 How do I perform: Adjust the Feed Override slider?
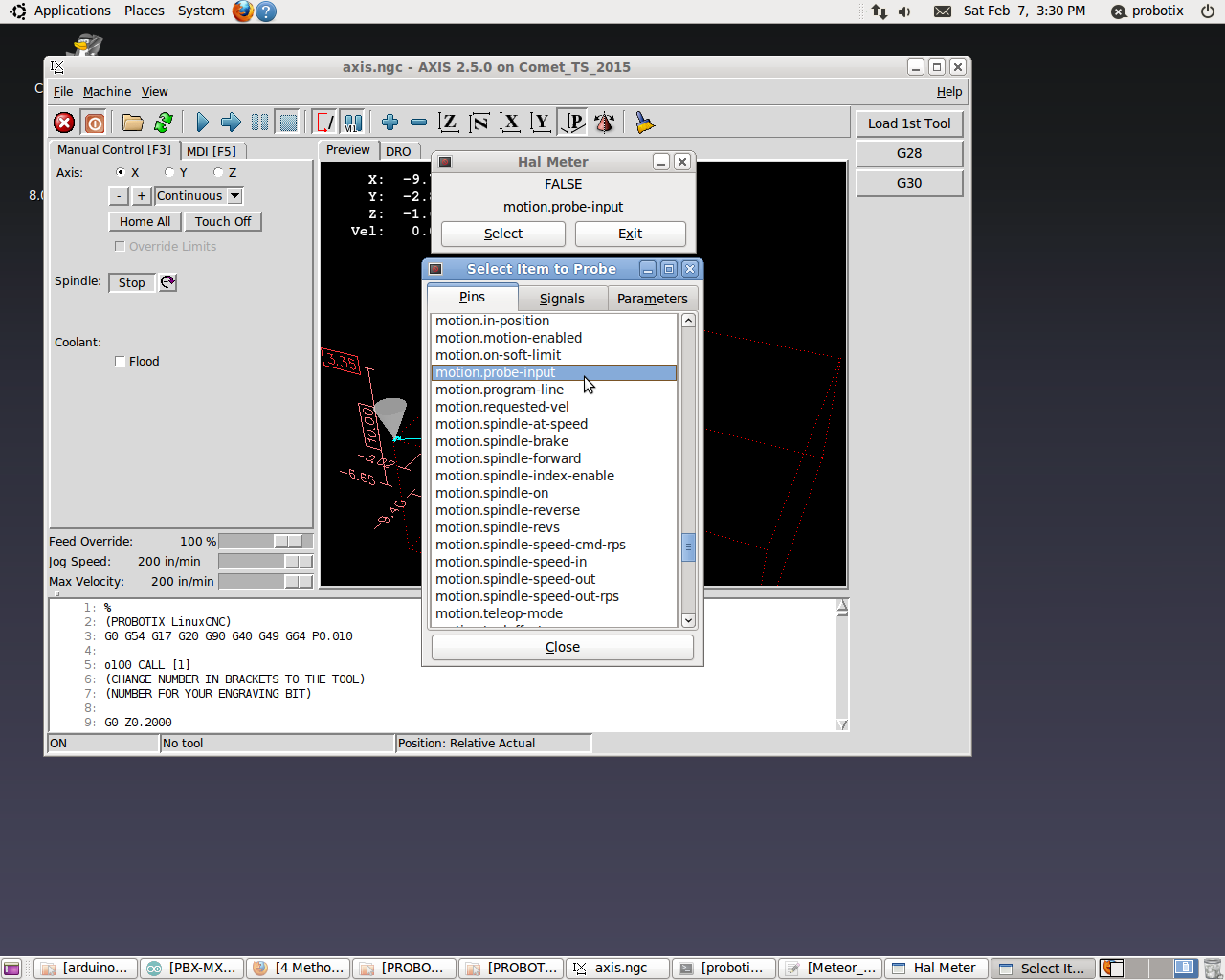point(287,542)
